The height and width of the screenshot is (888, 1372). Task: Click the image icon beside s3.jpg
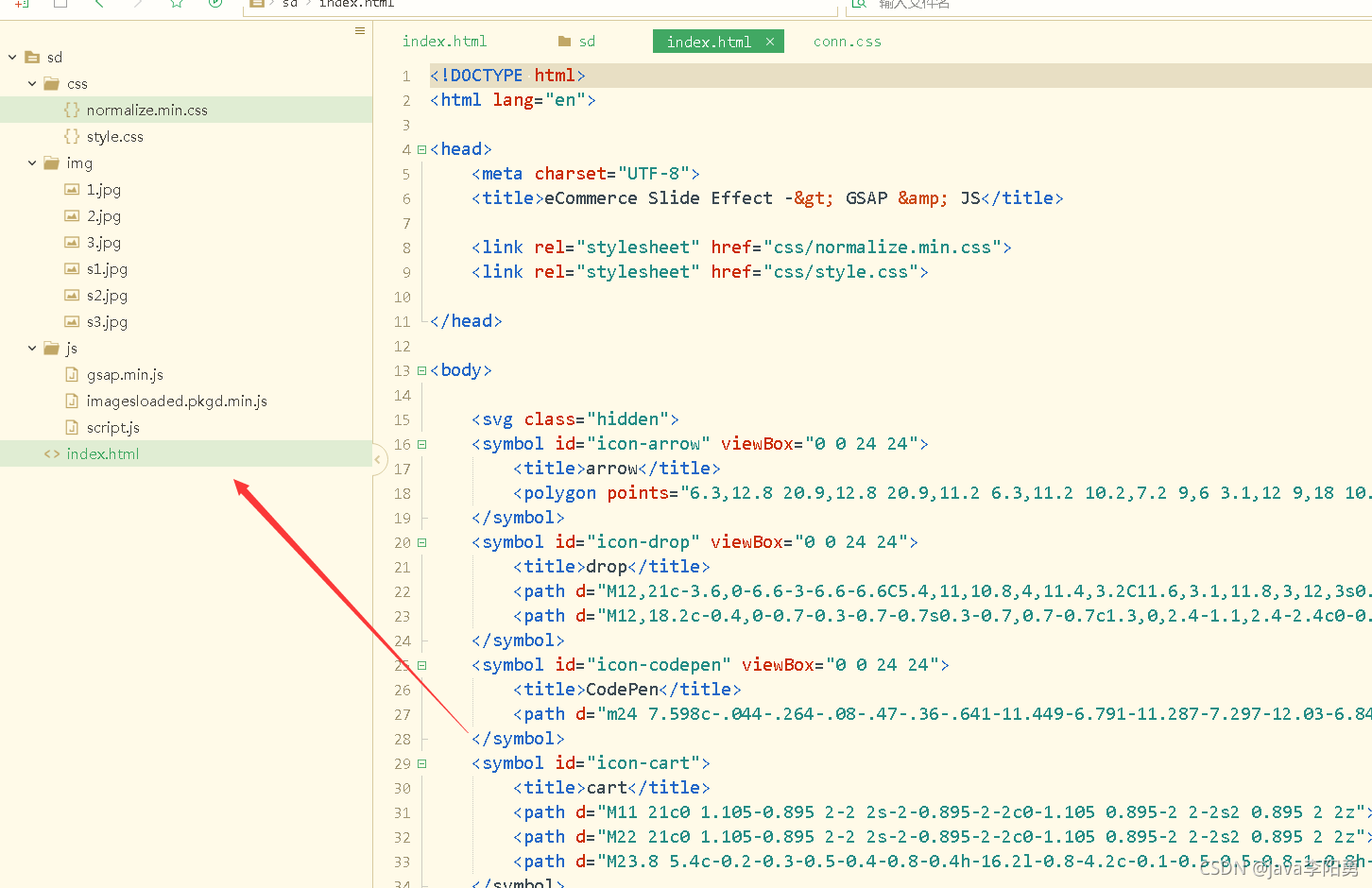[x=72, y=322]
